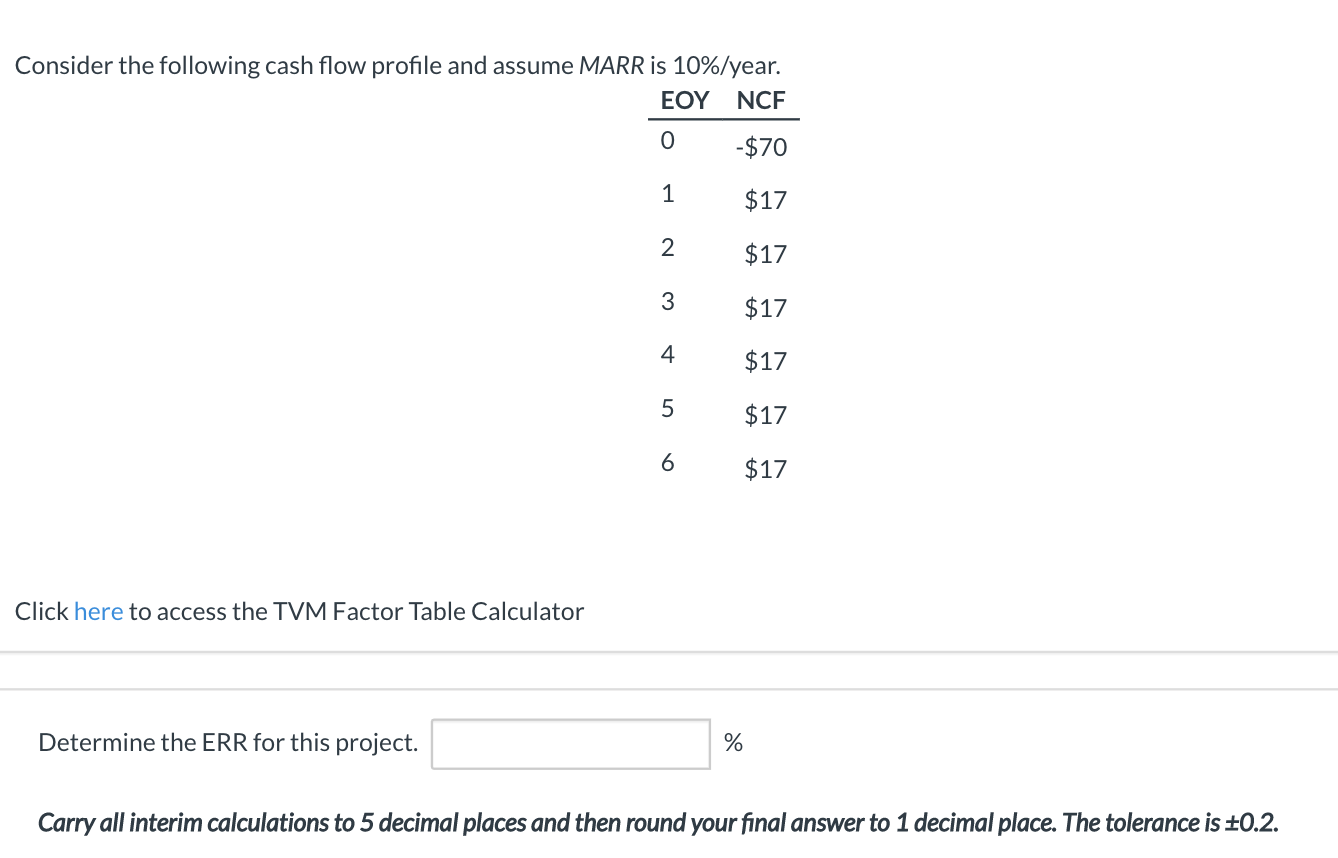Select the $17 value at year 1
The width and height of the screenshot is (1338, 858).
tap(765, 200)
